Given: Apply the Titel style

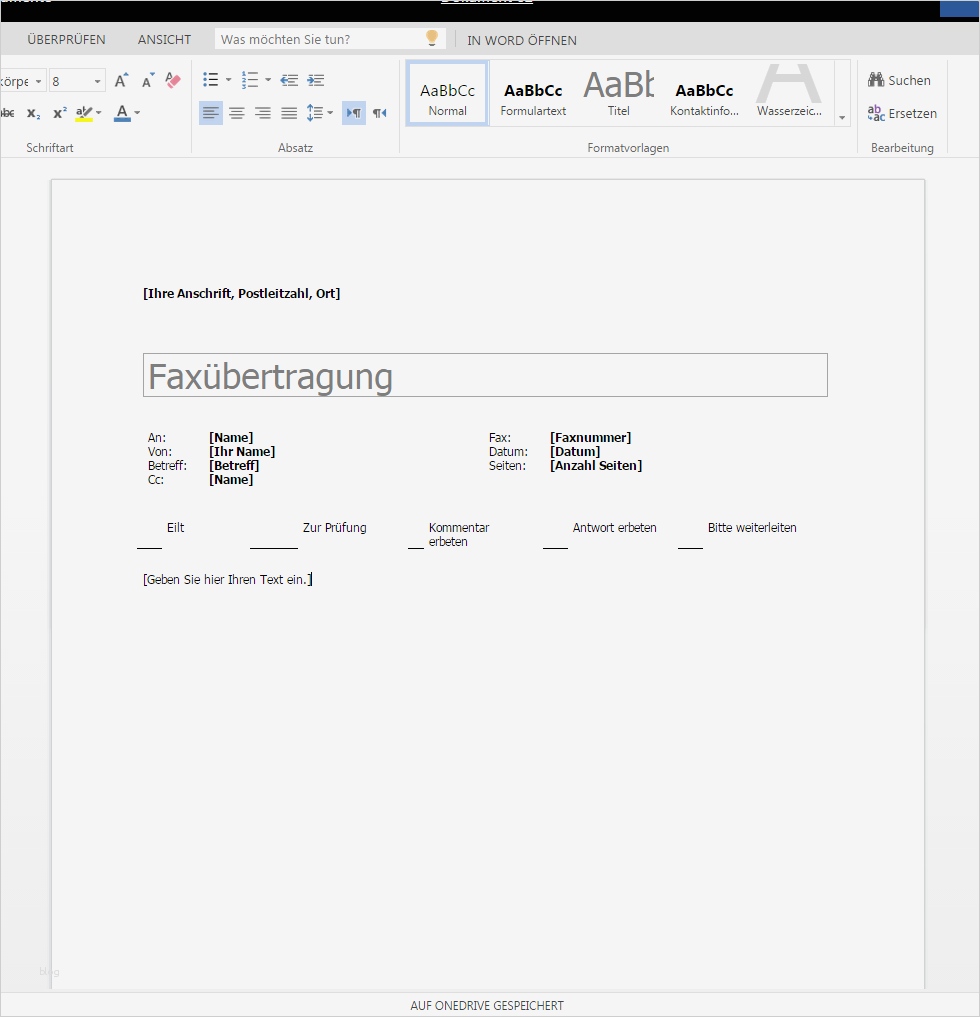Looking at the screenshot, I should point(618,92).
